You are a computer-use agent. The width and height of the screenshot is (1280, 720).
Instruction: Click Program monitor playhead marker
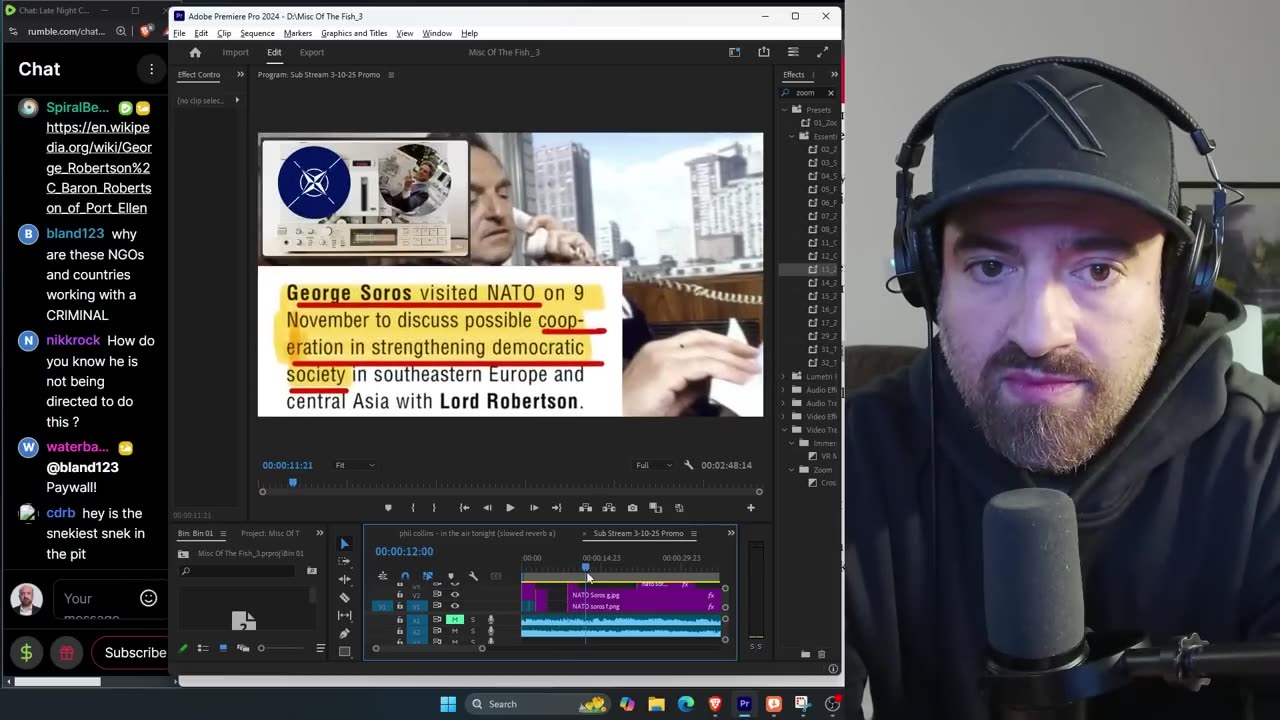pyautogui.click(x=293, y=483)
